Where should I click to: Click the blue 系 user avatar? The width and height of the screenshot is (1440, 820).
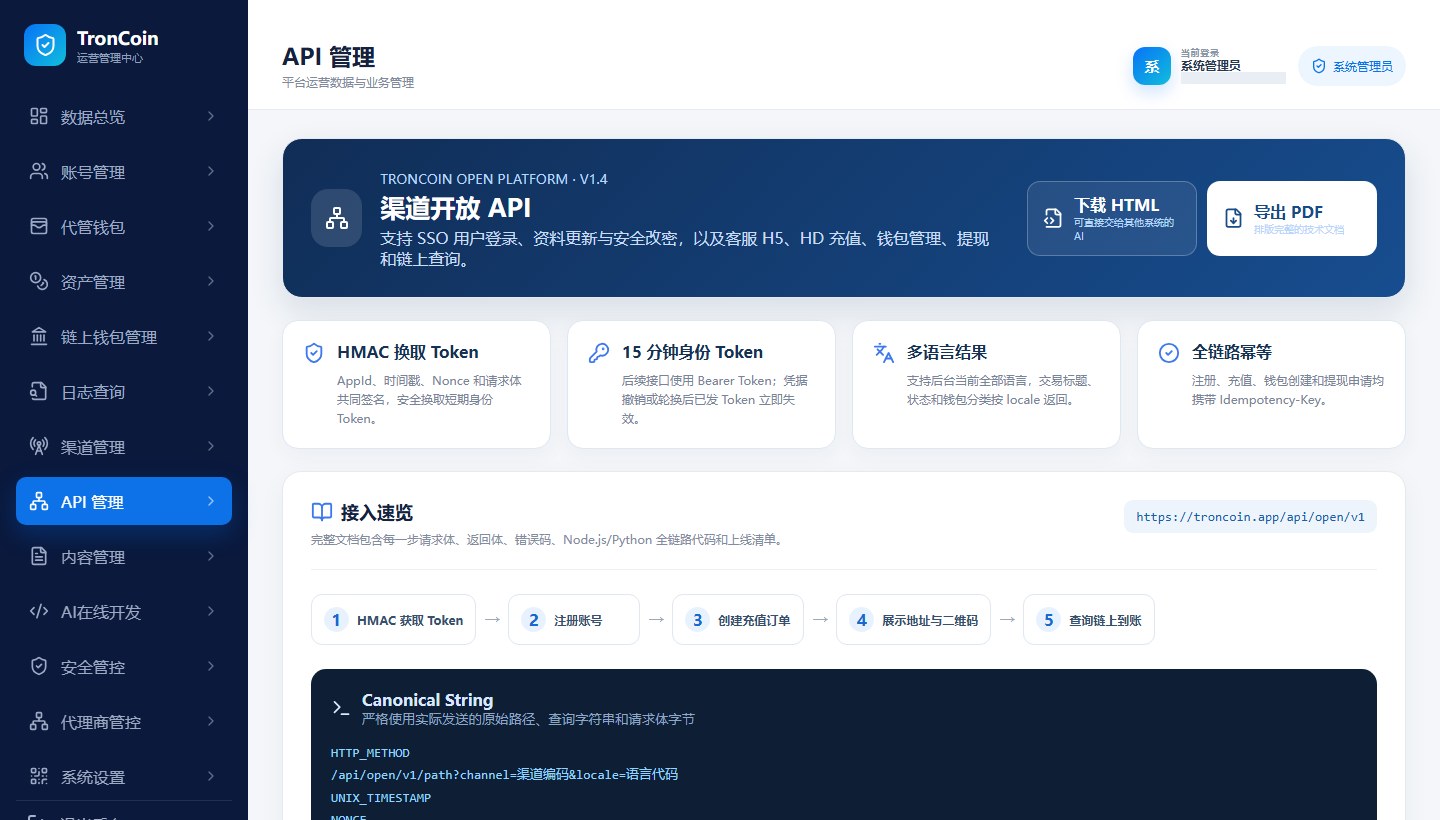pos(1152,66)
